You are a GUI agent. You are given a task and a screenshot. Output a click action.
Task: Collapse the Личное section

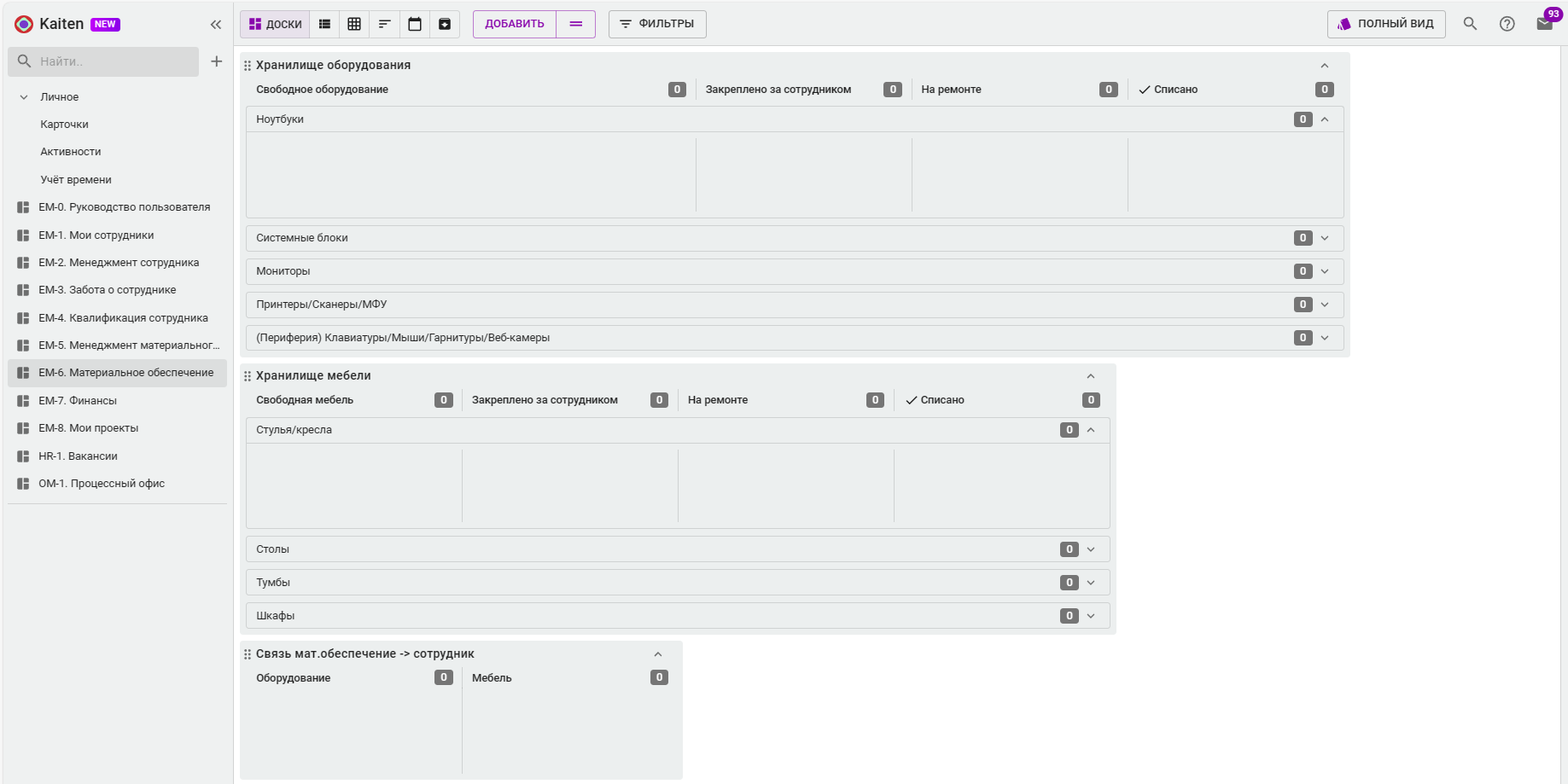click(x=24, y=97)
